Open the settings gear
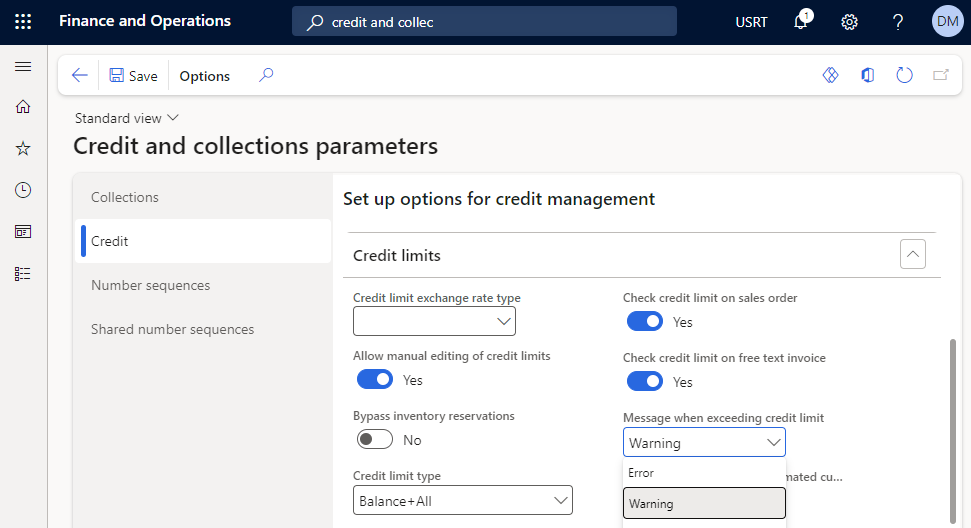971x528 pixels. pyautogui.click(x=850, y=22)
